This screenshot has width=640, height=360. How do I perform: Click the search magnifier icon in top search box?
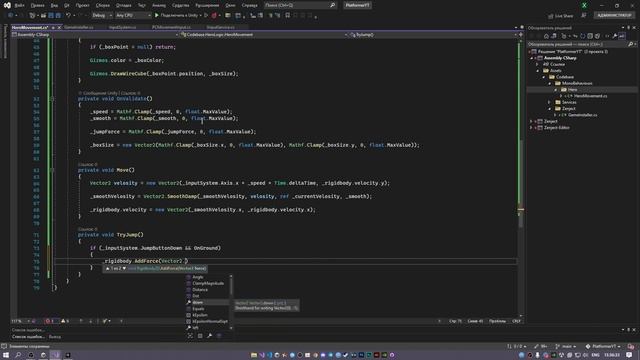(x=332, y=5)
